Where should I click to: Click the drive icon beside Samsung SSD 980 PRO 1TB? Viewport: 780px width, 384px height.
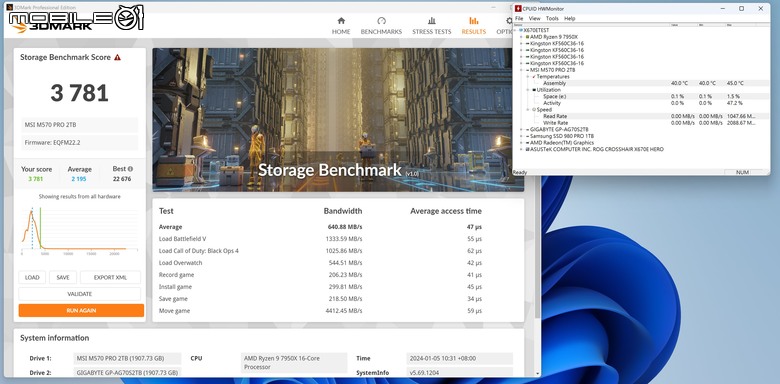tap(527, 136)
